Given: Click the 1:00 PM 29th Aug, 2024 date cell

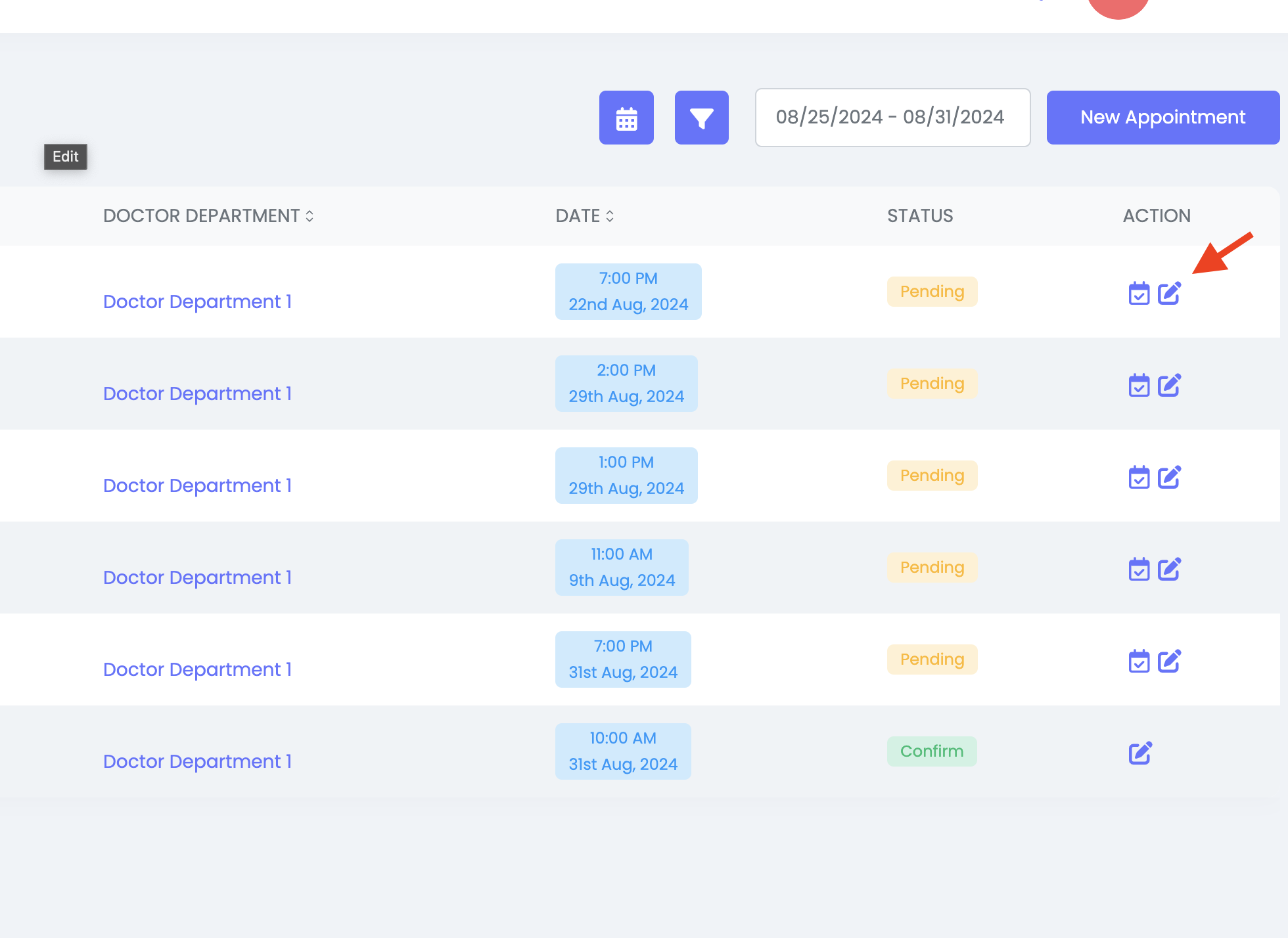Looking at the screenshot, I should pyautogui.click(x=626, y=476).
